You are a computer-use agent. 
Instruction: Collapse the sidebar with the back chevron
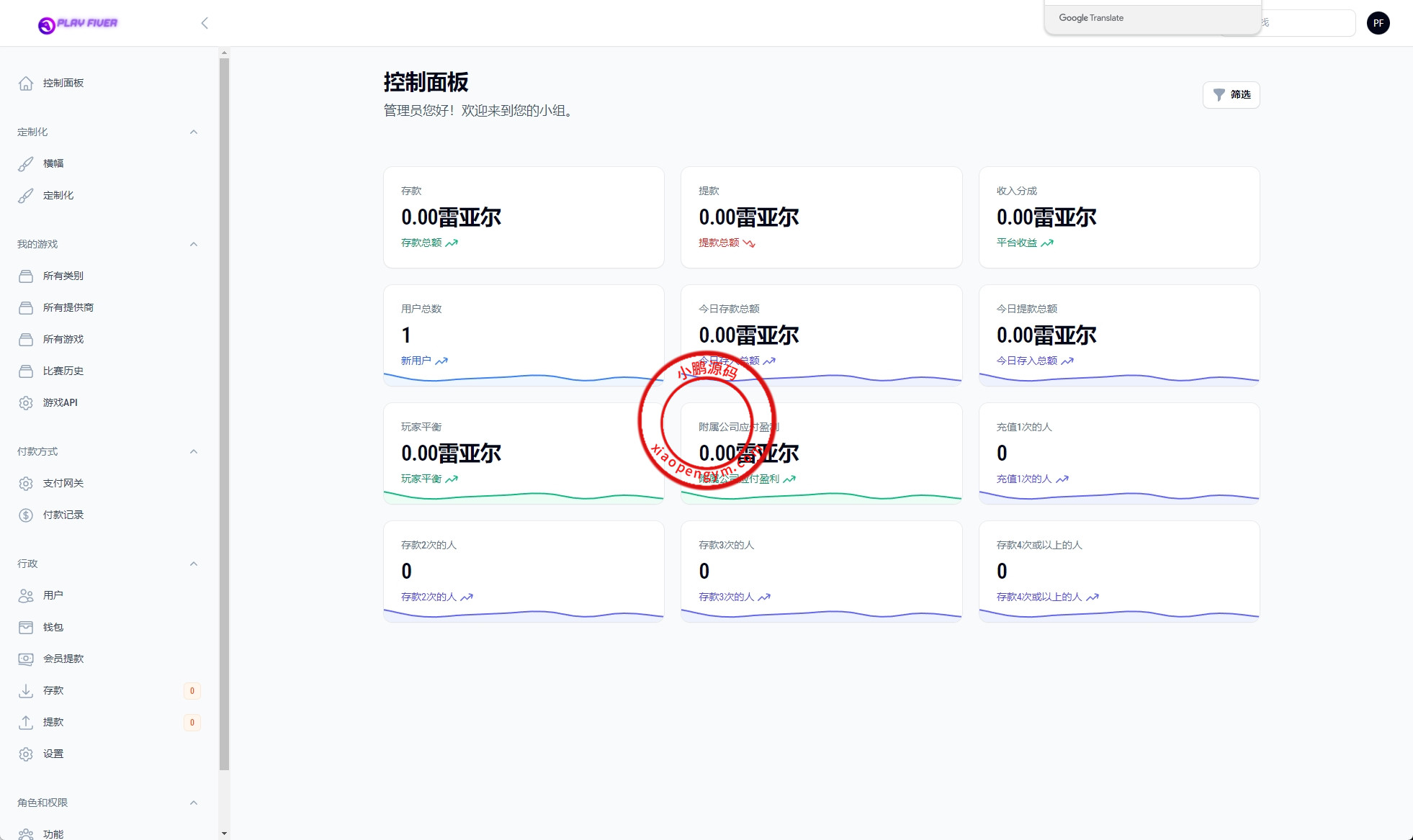(x=205, y=23)
